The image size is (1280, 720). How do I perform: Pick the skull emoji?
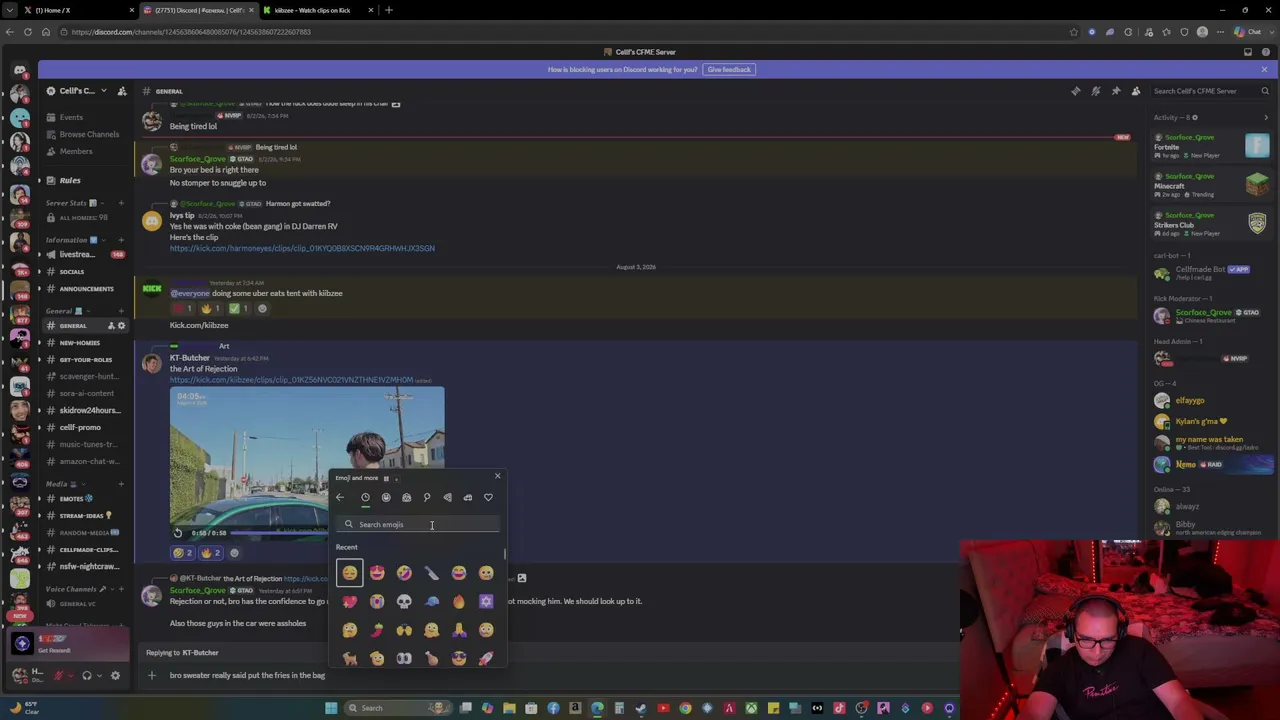pos(404,601)
